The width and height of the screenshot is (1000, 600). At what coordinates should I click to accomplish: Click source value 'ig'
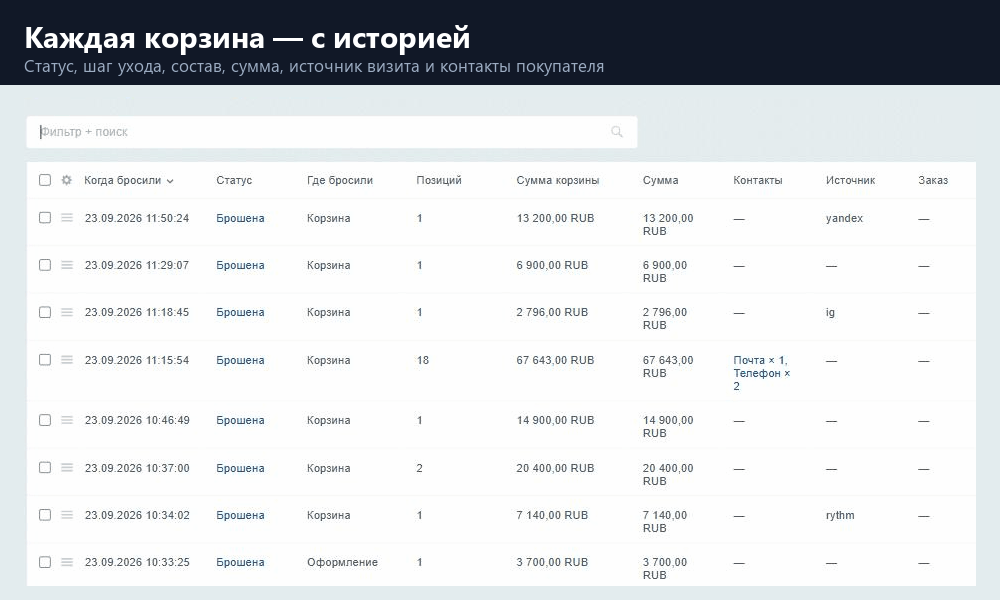[830, 312]
